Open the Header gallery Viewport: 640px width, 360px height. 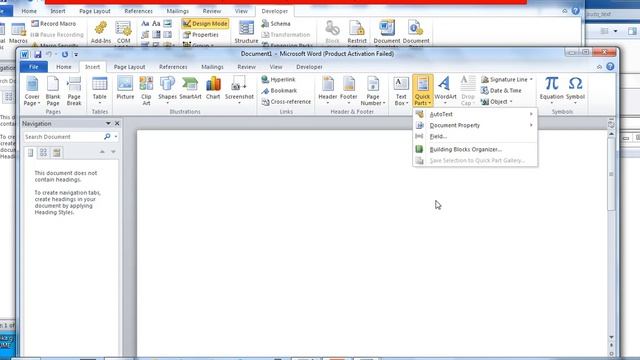click(328, 90)
